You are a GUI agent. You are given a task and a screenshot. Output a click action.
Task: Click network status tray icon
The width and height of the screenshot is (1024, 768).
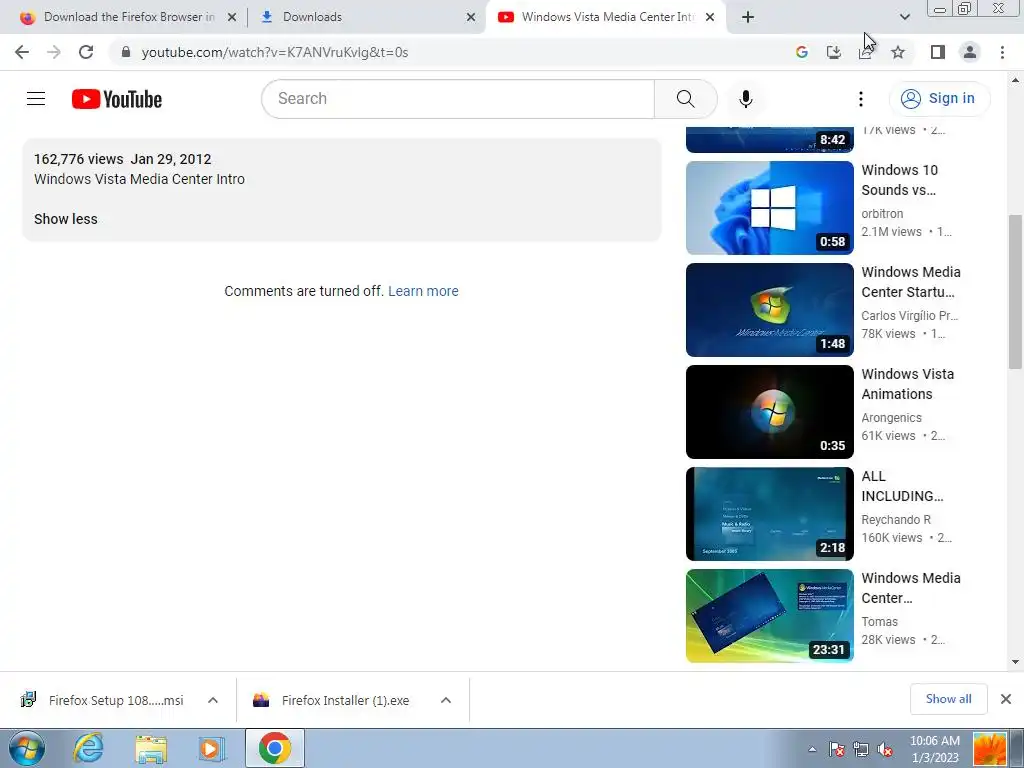tap(861, 750)
